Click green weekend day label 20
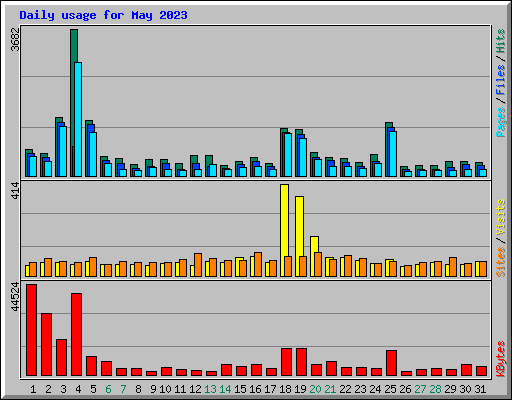 point(315,389)
